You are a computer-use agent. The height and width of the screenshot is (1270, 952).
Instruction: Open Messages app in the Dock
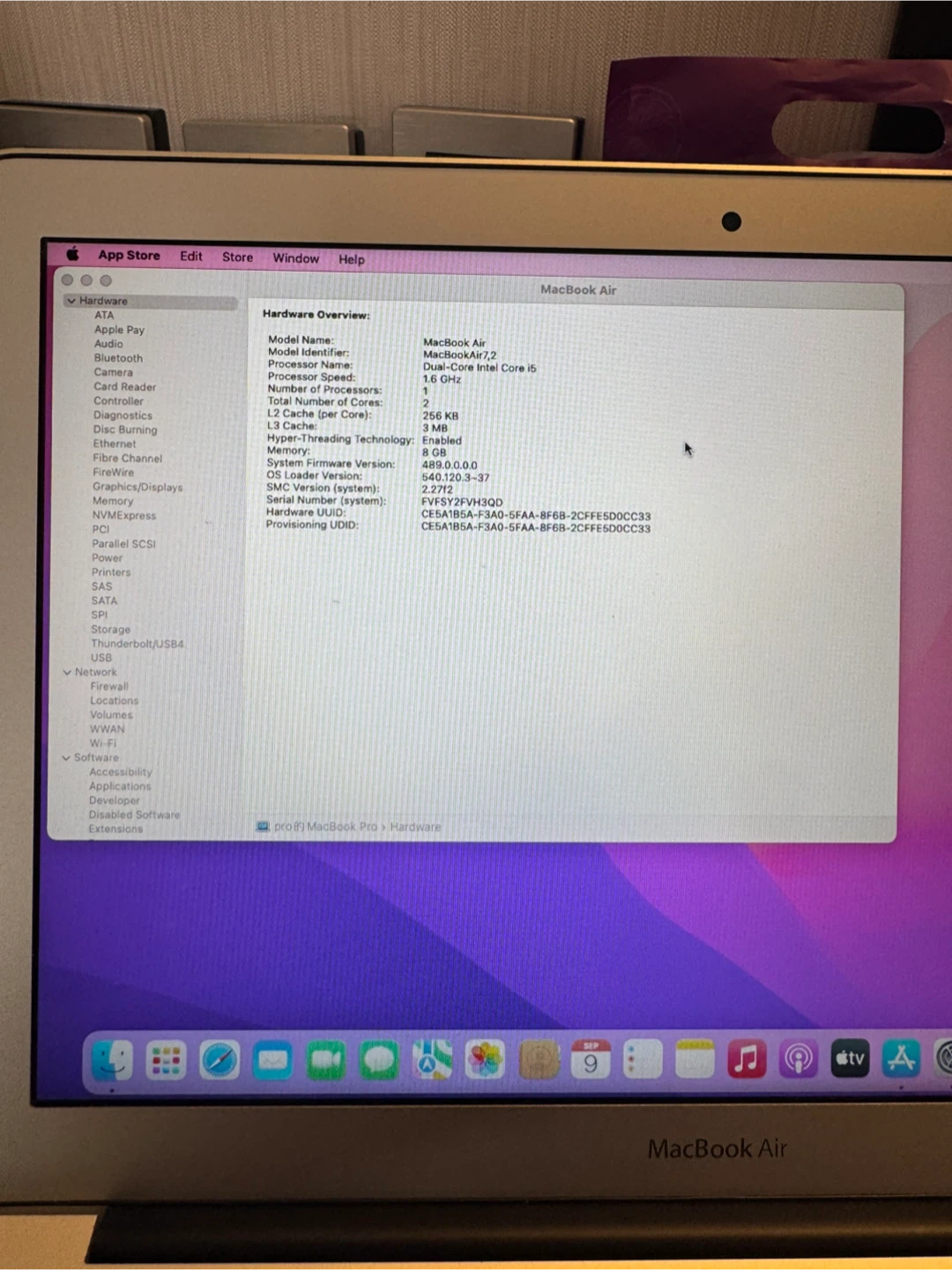tap(379, 1060)
